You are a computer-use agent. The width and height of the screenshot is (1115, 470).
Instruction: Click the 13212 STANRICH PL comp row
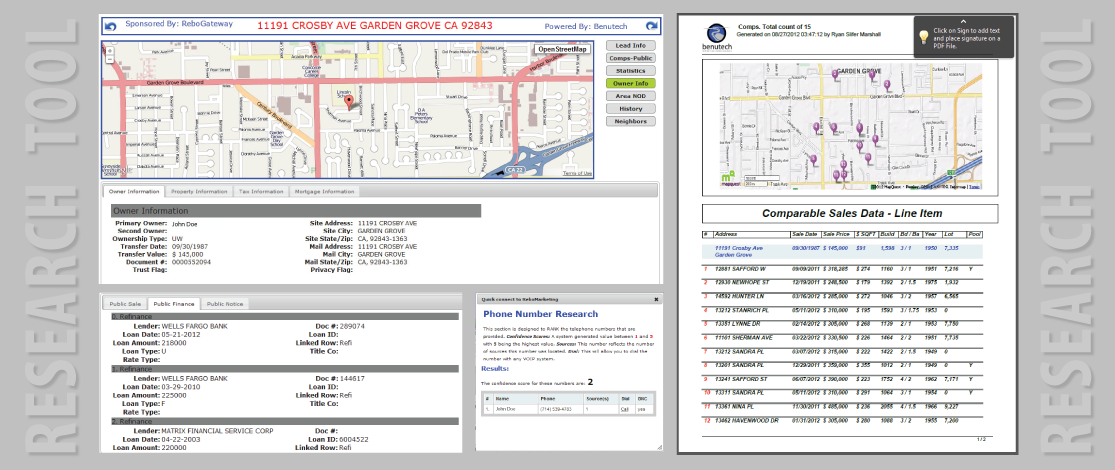(844, 310)
